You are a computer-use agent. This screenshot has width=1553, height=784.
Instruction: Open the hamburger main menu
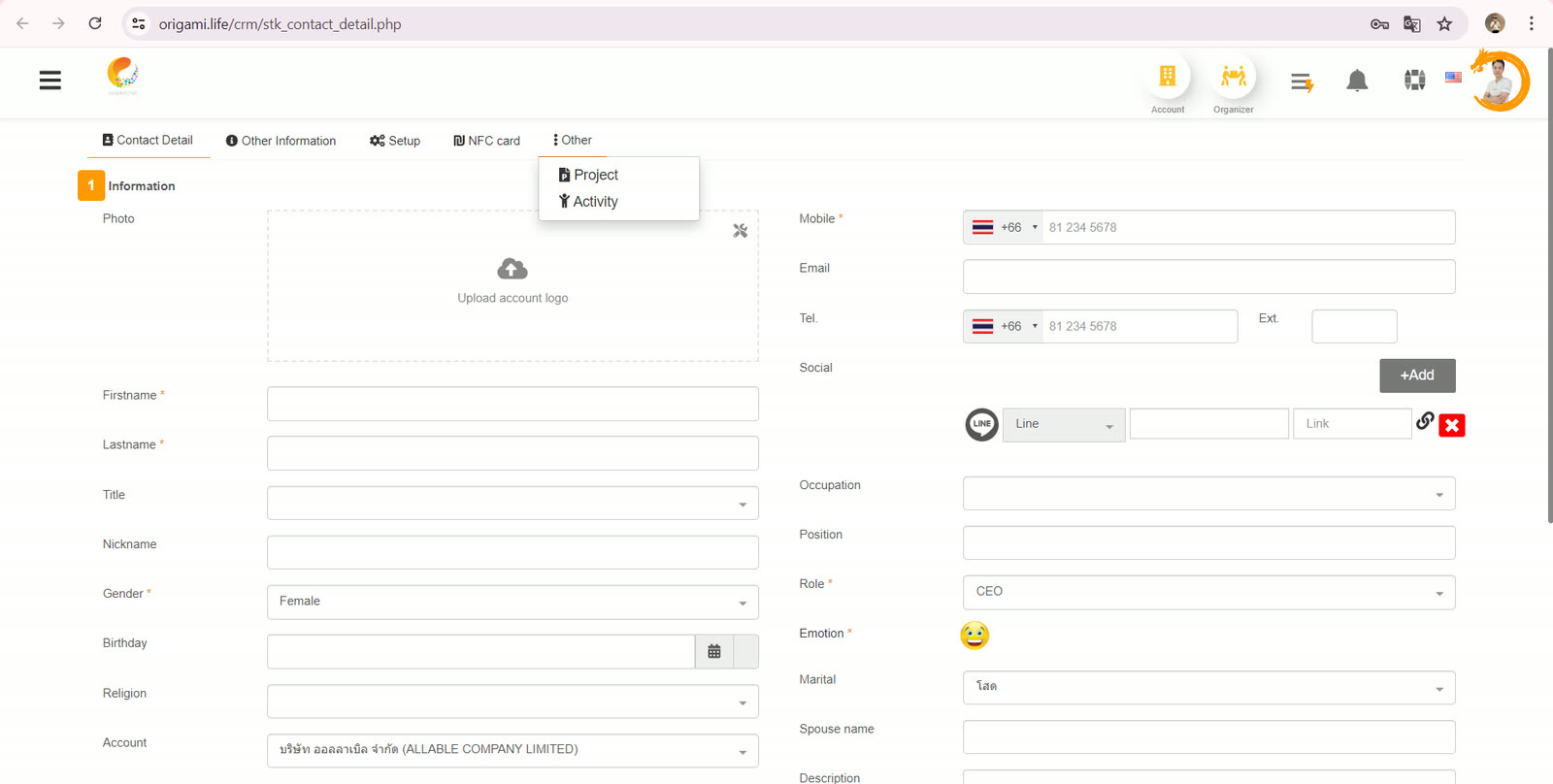[50, 81]
